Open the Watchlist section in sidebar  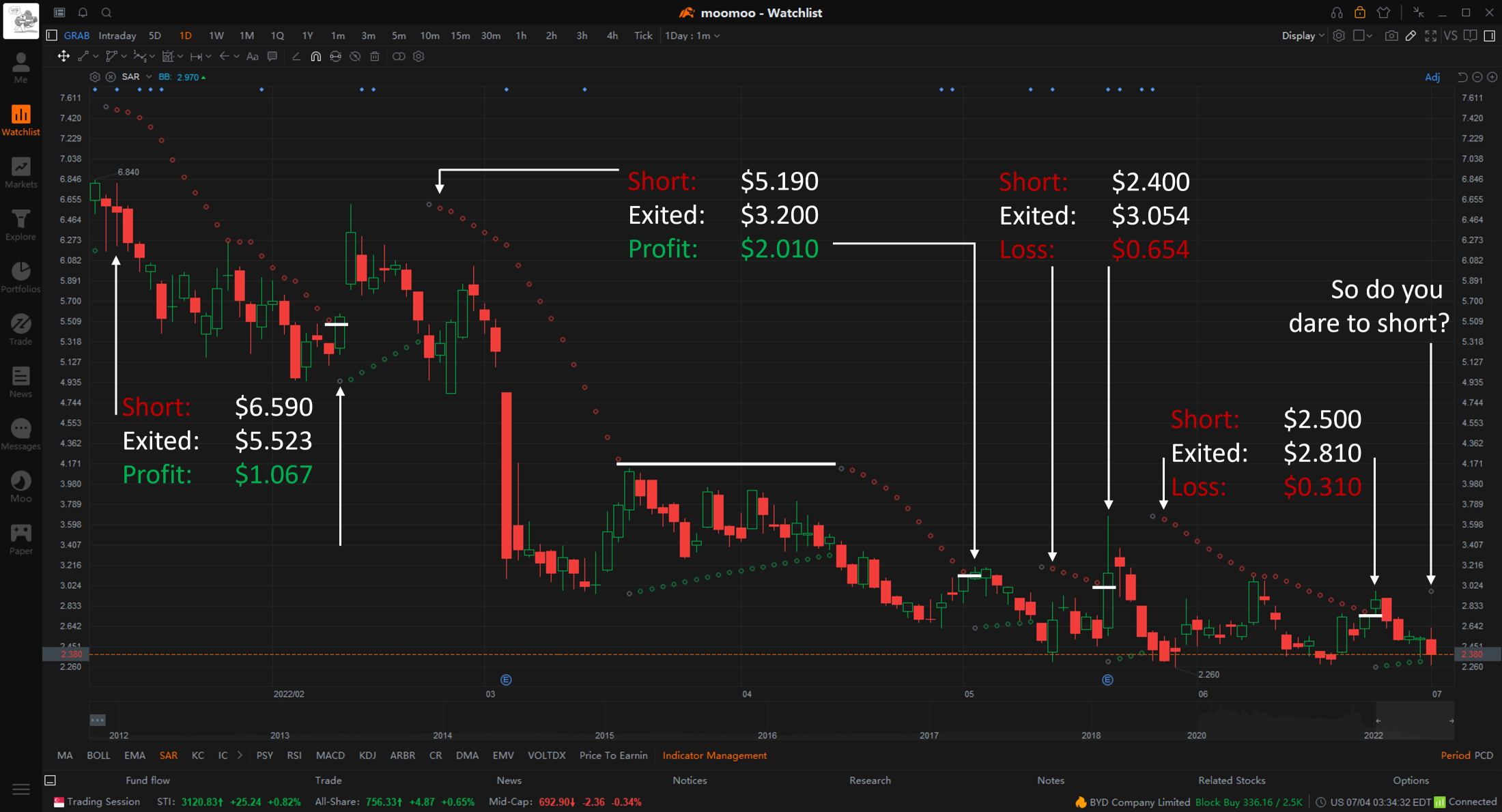(x=20, y=121)
